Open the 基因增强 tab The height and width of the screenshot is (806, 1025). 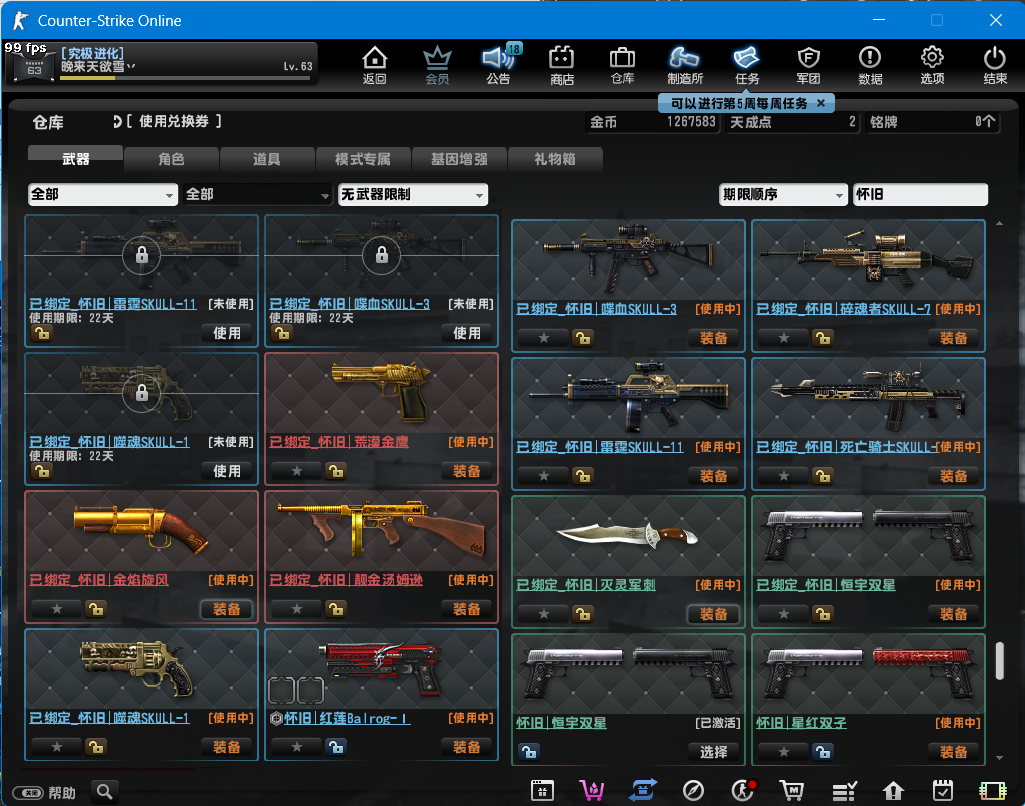[x=459, y=158]
